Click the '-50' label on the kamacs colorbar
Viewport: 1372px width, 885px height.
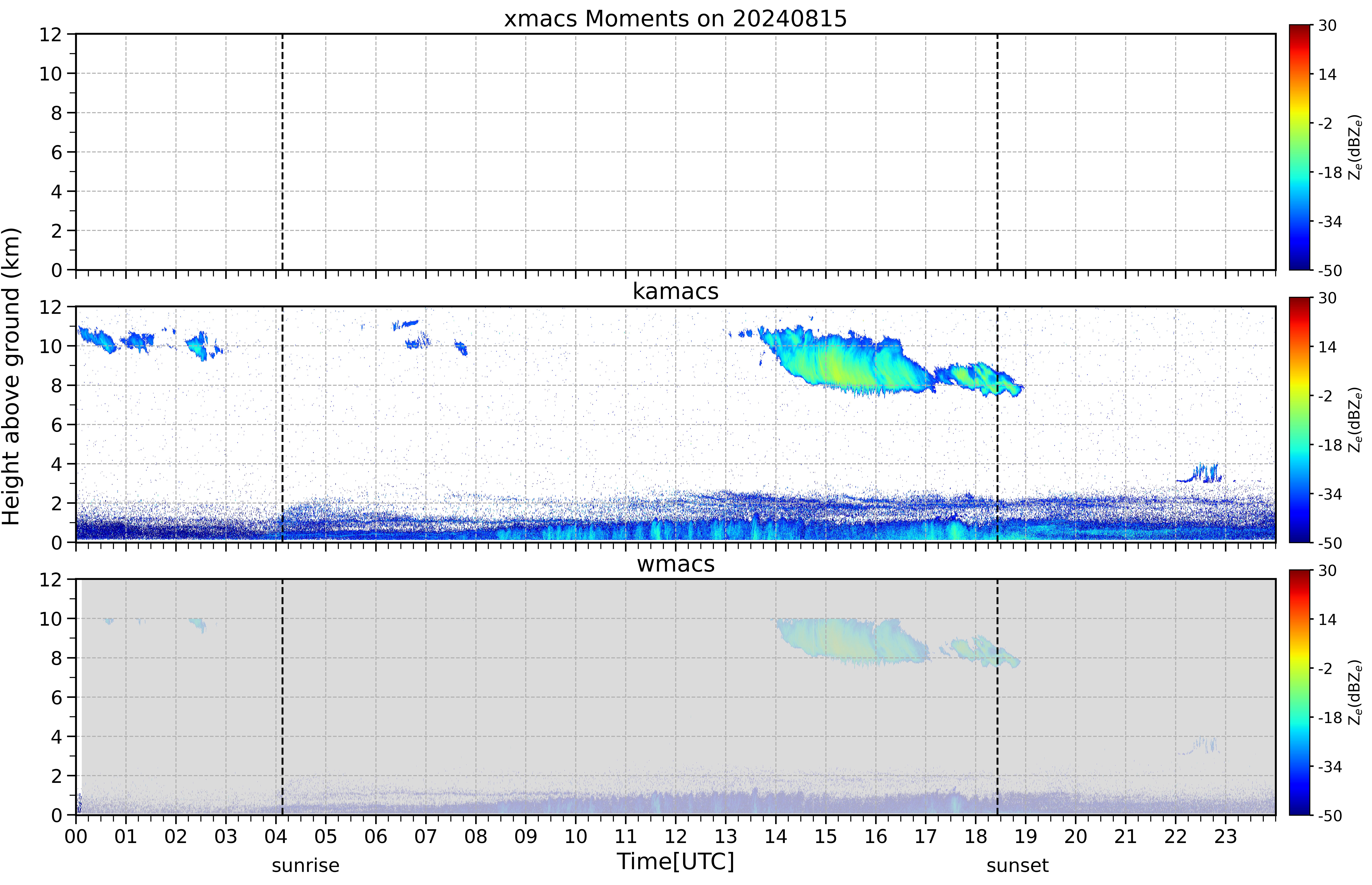[x=1330, y=543]
